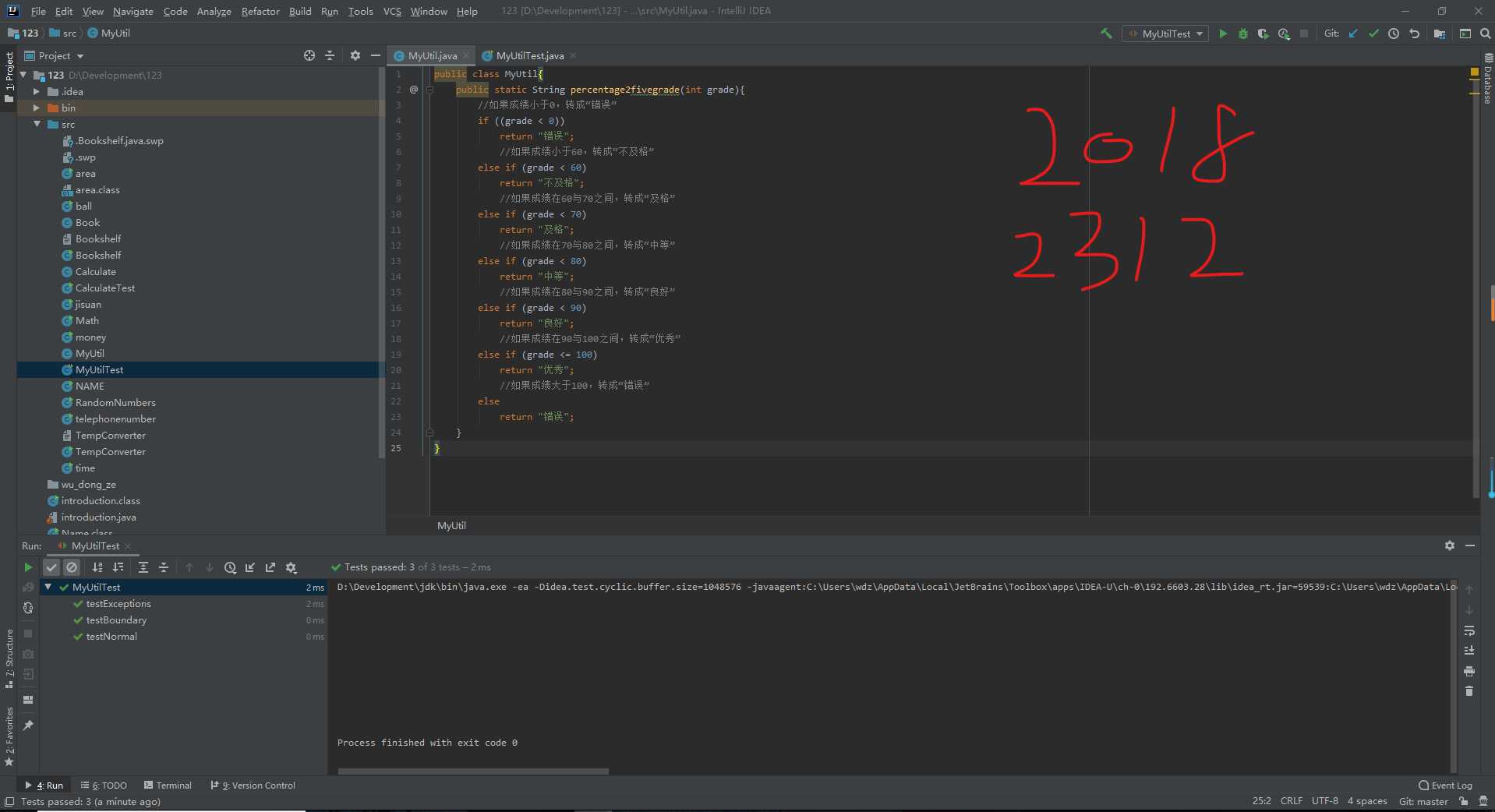
Task: Update project with Git blue arrow
Action: coord(1353,34)
